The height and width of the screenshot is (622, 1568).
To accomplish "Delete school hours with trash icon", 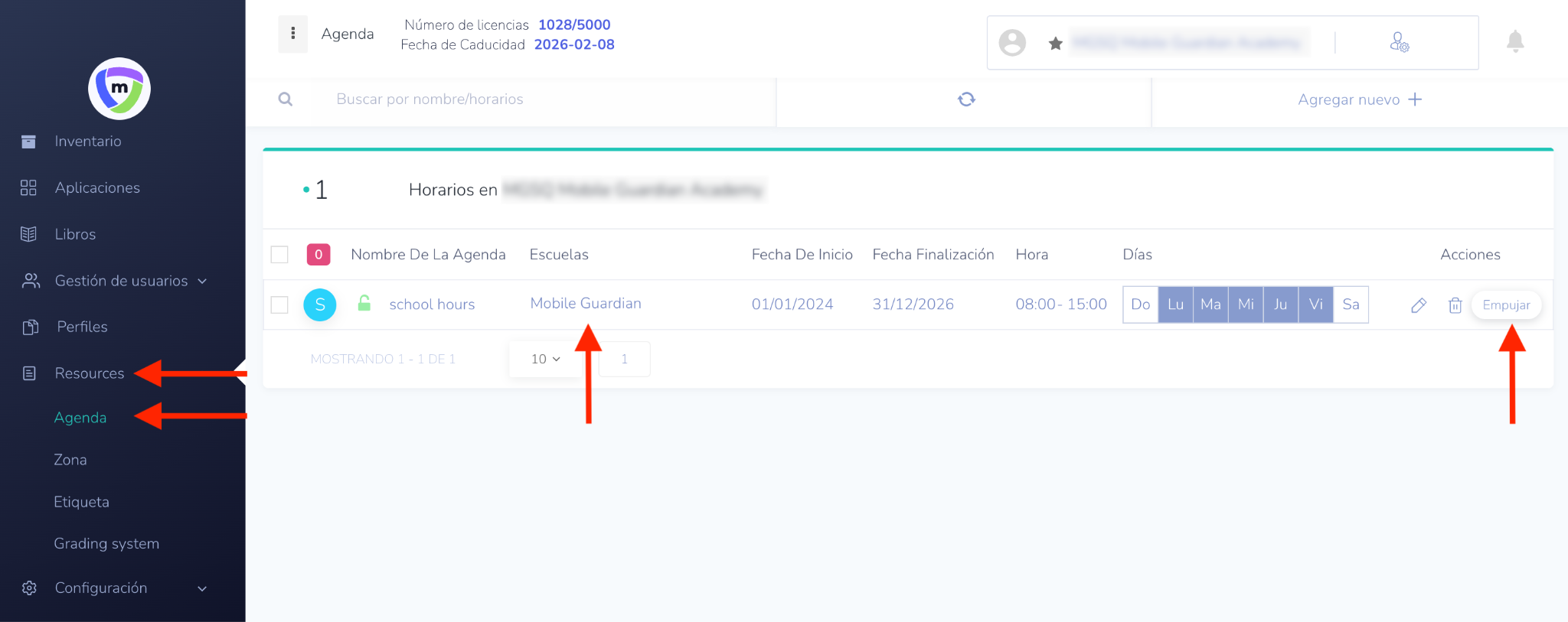I will pyautogui.click(x=1455, y=305).
